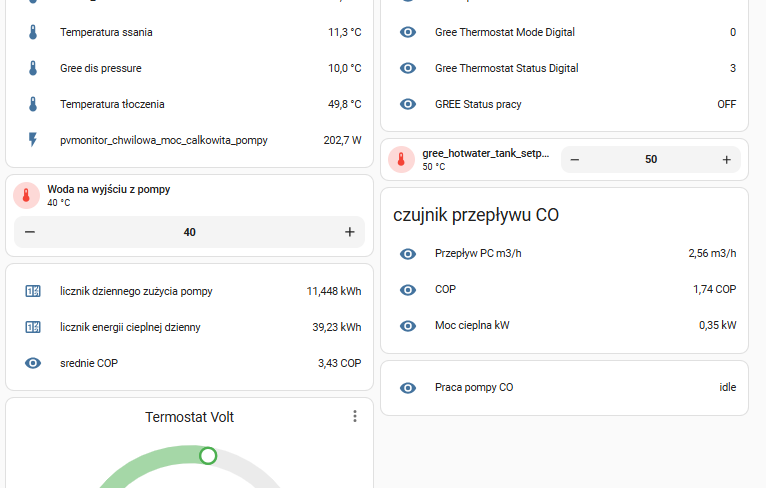
Task: Click eye icon for Moc cieplna kW
Action: [x=408, y=326]
